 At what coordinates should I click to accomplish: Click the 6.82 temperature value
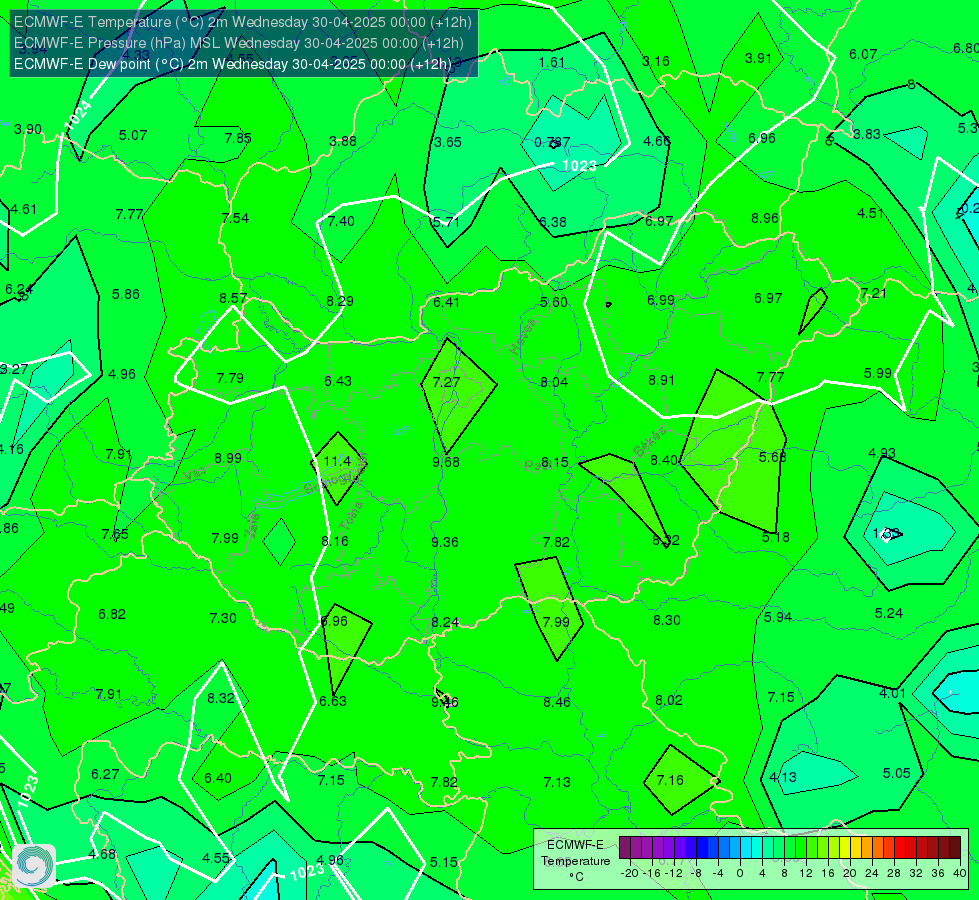(112, 614)
